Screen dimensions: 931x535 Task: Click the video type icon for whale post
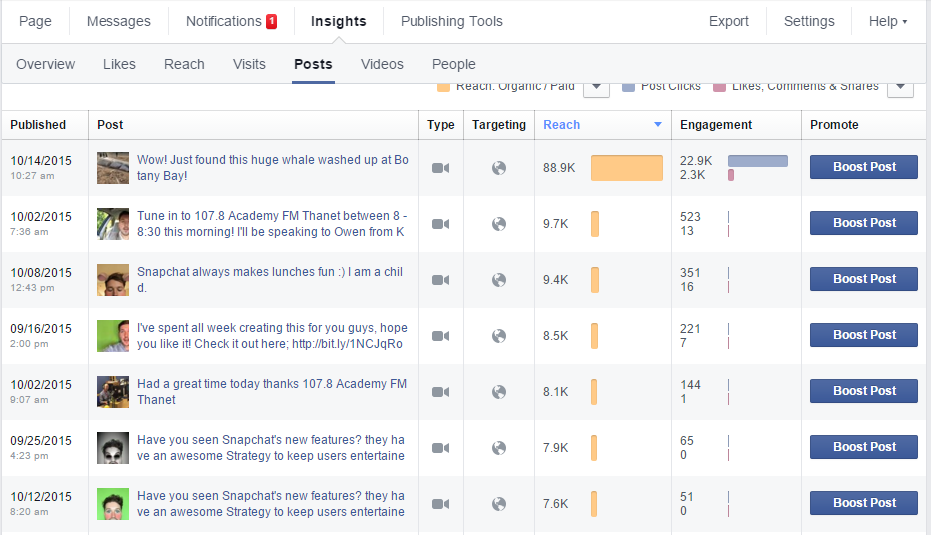(440, 168)
